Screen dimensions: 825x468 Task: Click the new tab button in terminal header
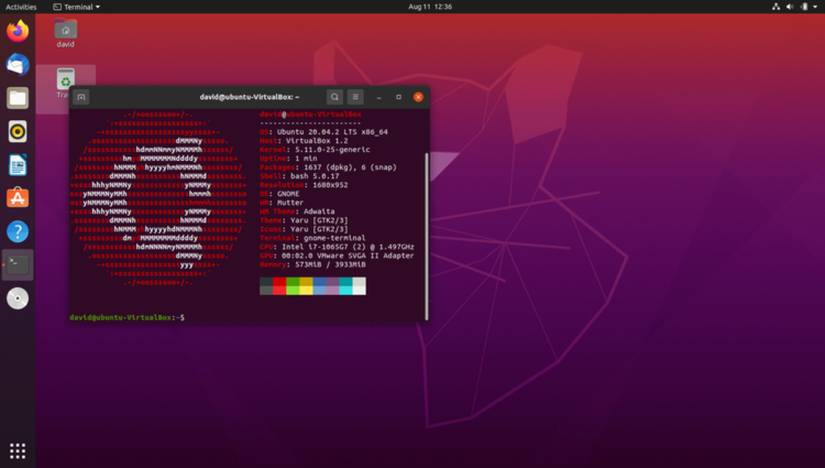click(82, 97)
